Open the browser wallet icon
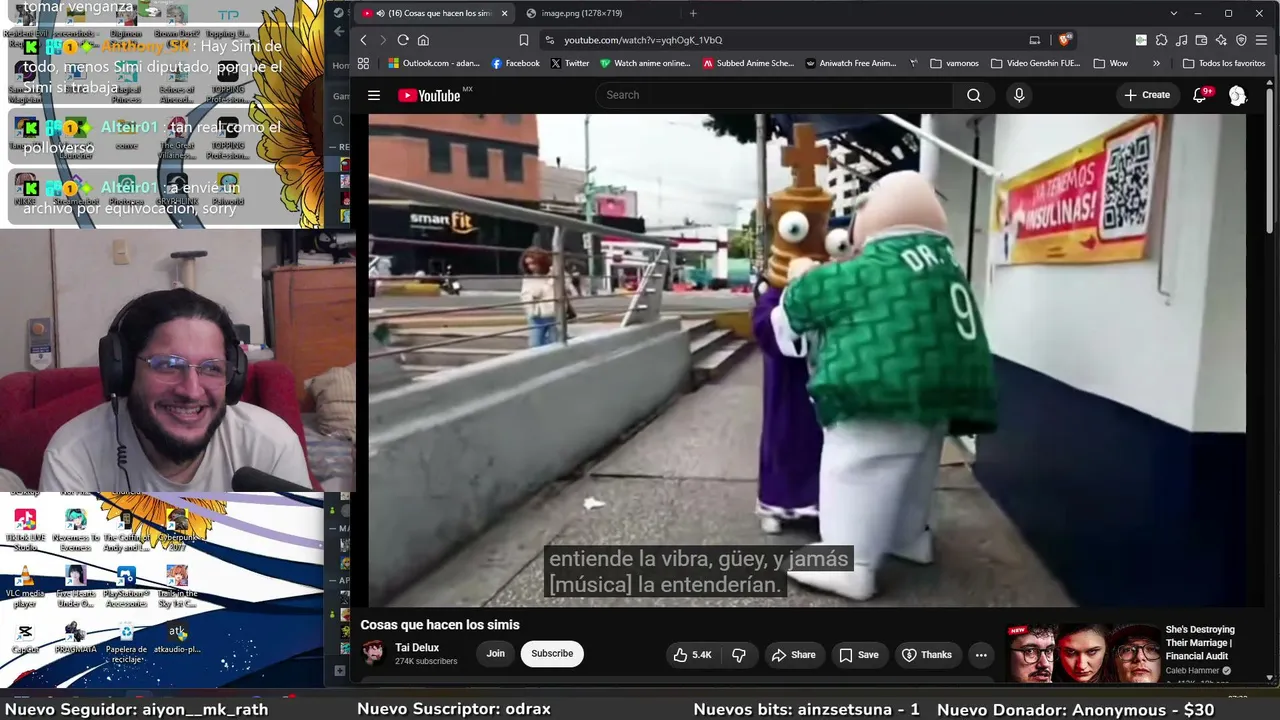 pos(1201,40)
